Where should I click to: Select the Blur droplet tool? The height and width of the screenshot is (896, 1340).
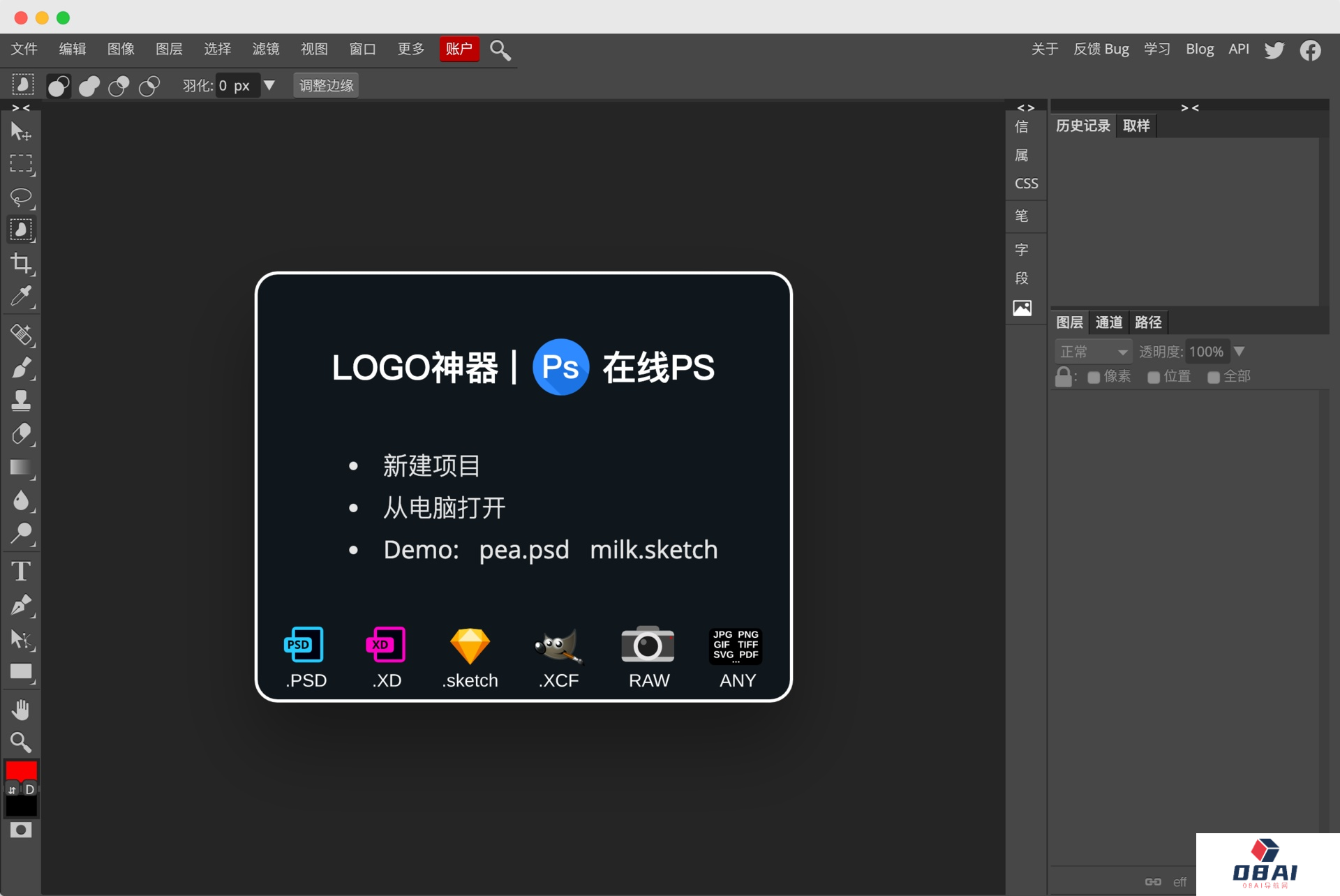coord(21,500)
